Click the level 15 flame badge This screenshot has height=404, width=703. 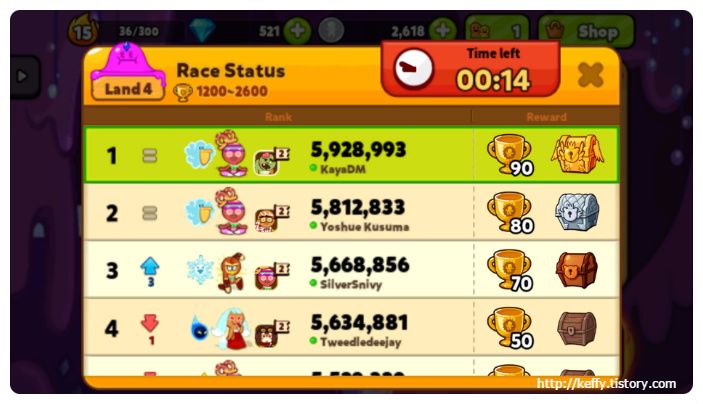[83, 31]
